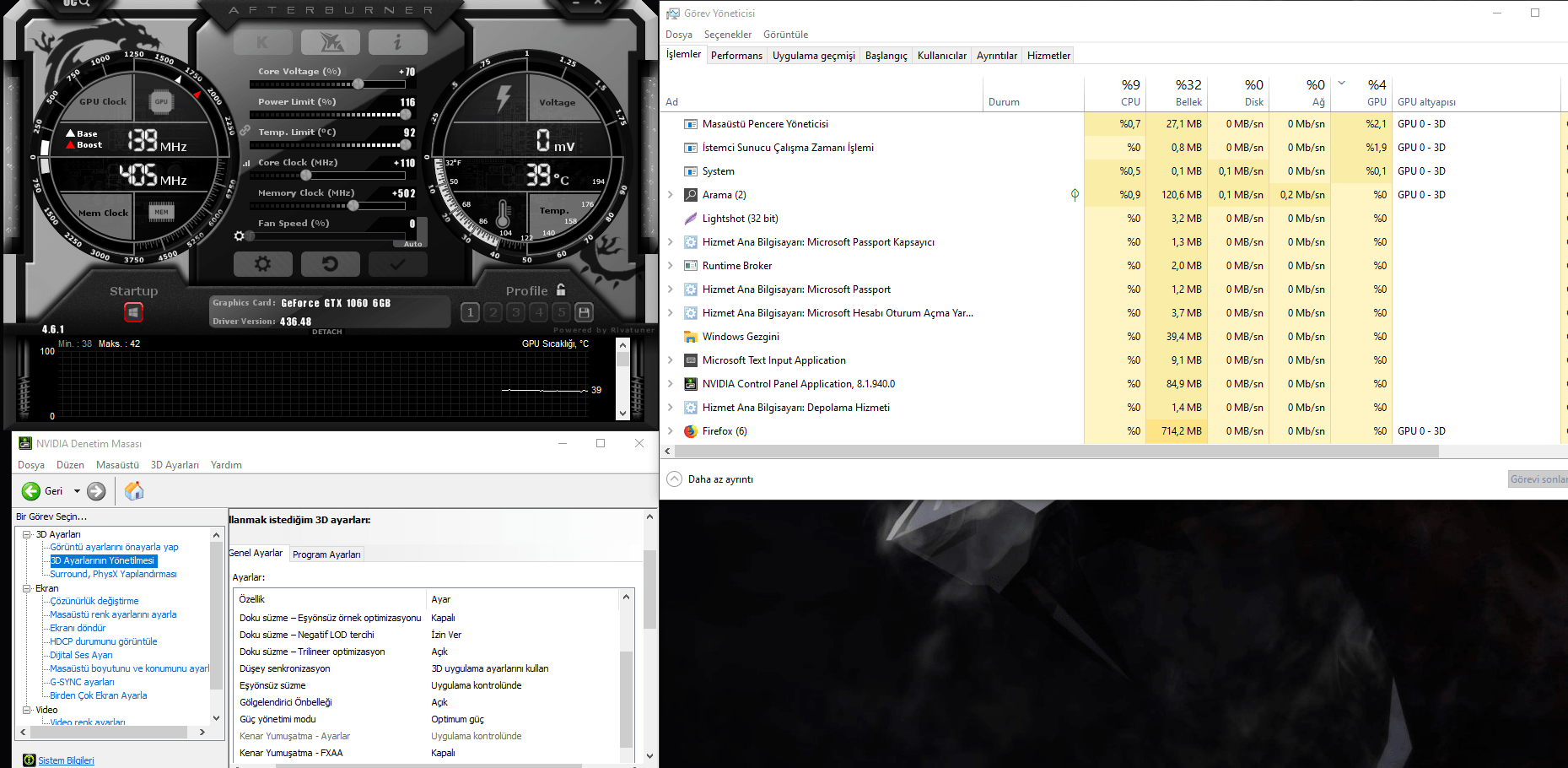Go to the NVIDIA panel home icon

(134, 490)
